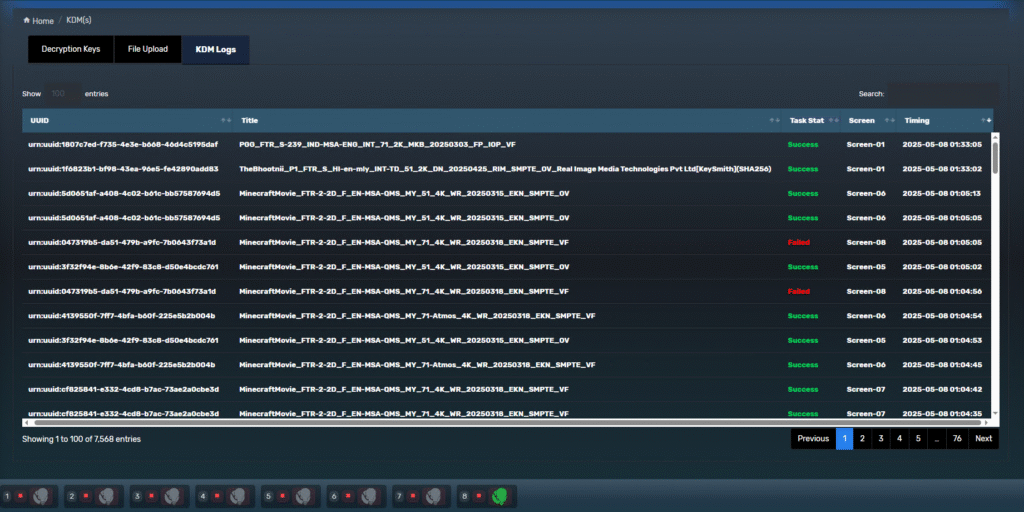Switch to the Decryption Keys tab

(70, 49)
